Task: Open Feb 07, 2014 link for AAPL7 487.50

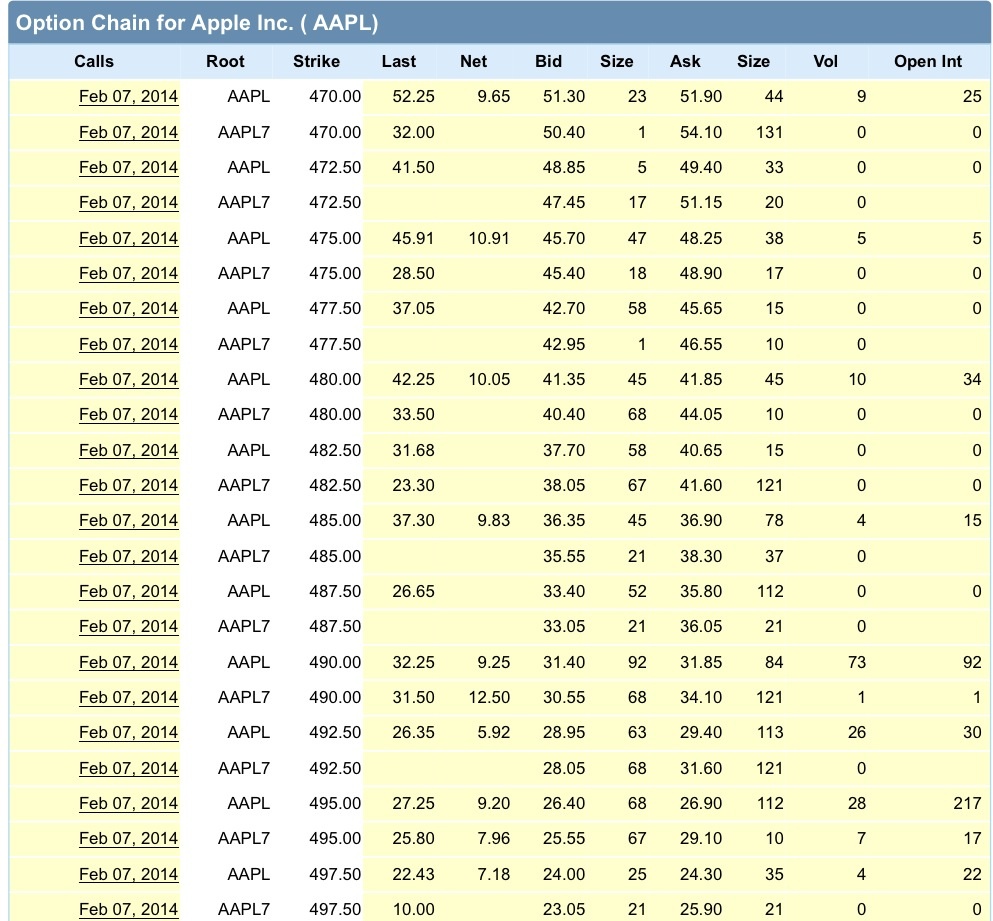Action: [x=129, y=626]
